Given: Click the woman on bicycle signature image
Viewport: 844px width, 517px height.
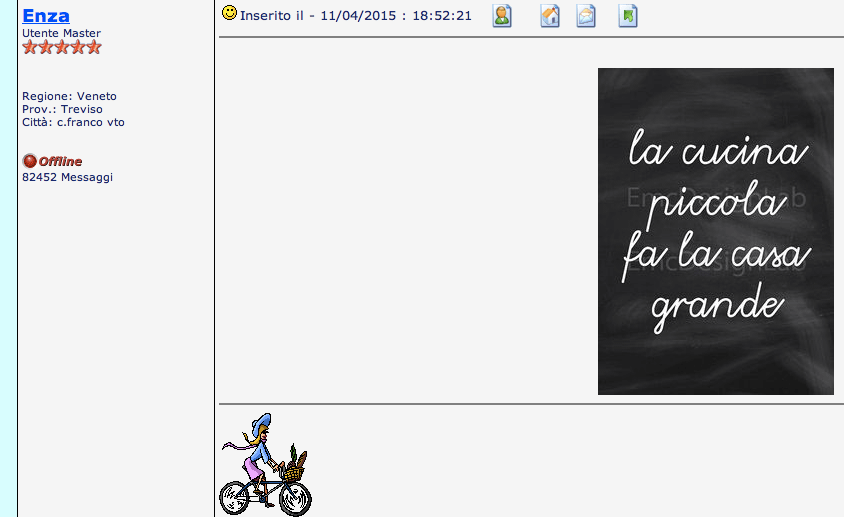Looking at the screenshot, I should click(x=265, y=465).
